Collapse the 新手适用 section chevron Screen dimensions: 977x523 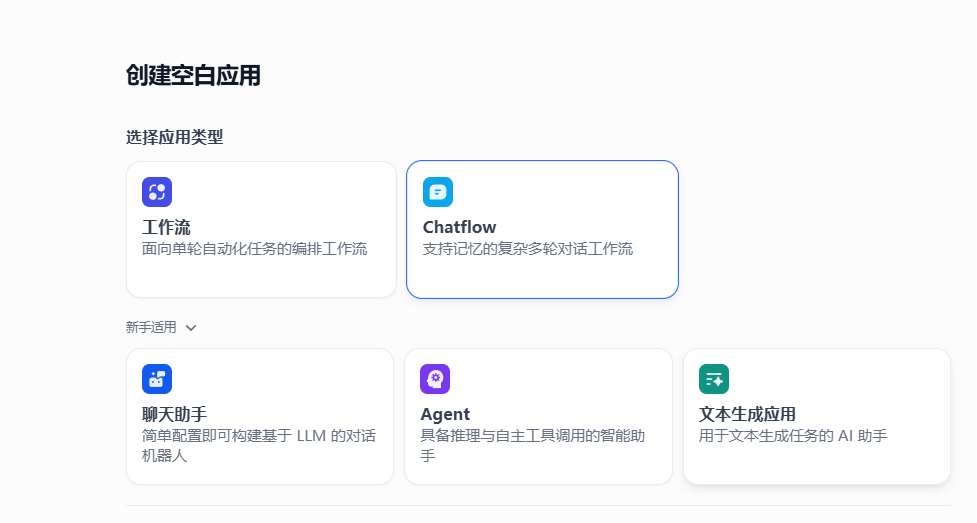[x=191, y=327]
